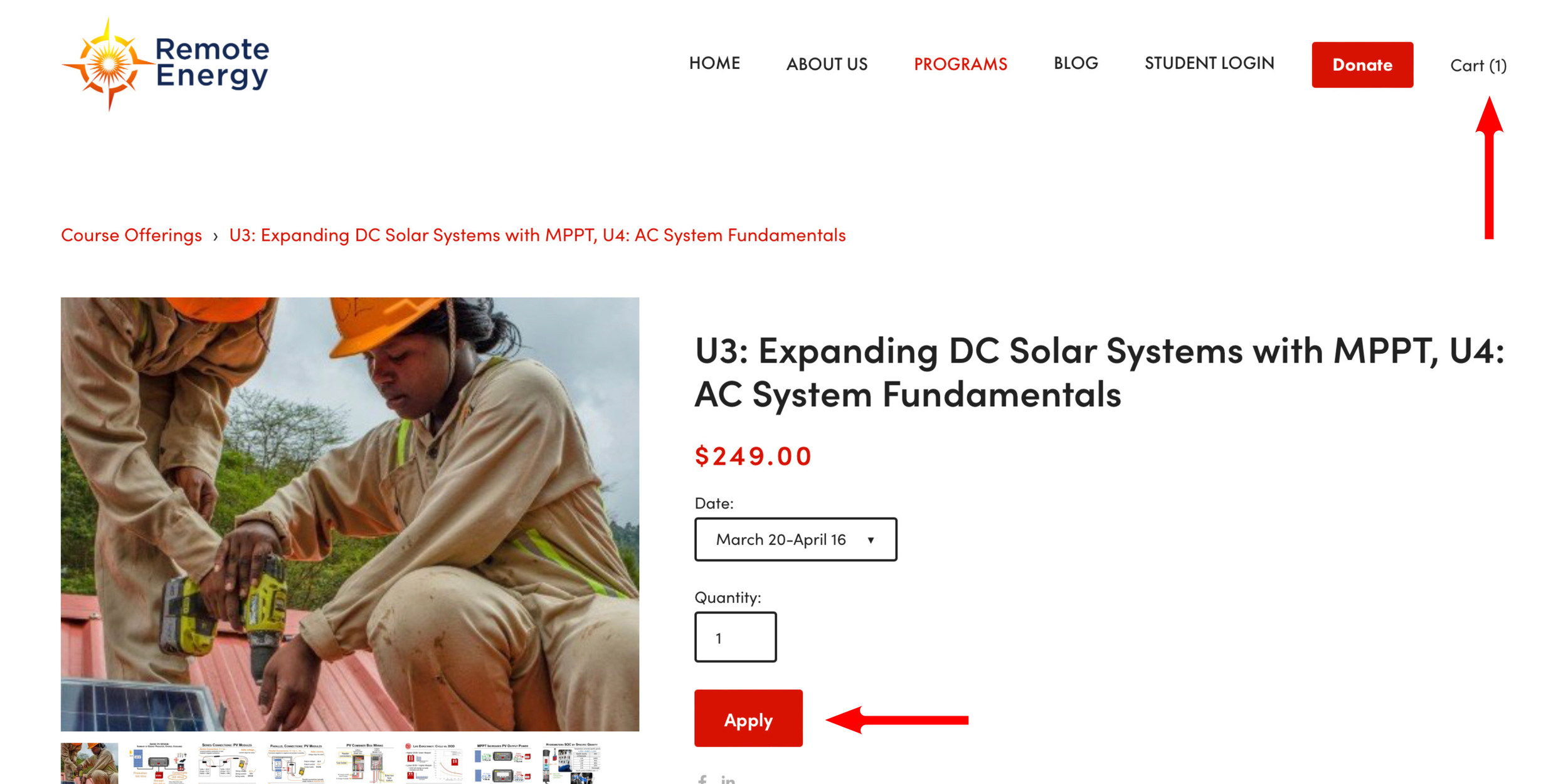Go to the ABOUT US page
1568x784 pixels.
(x=827, y=64)
